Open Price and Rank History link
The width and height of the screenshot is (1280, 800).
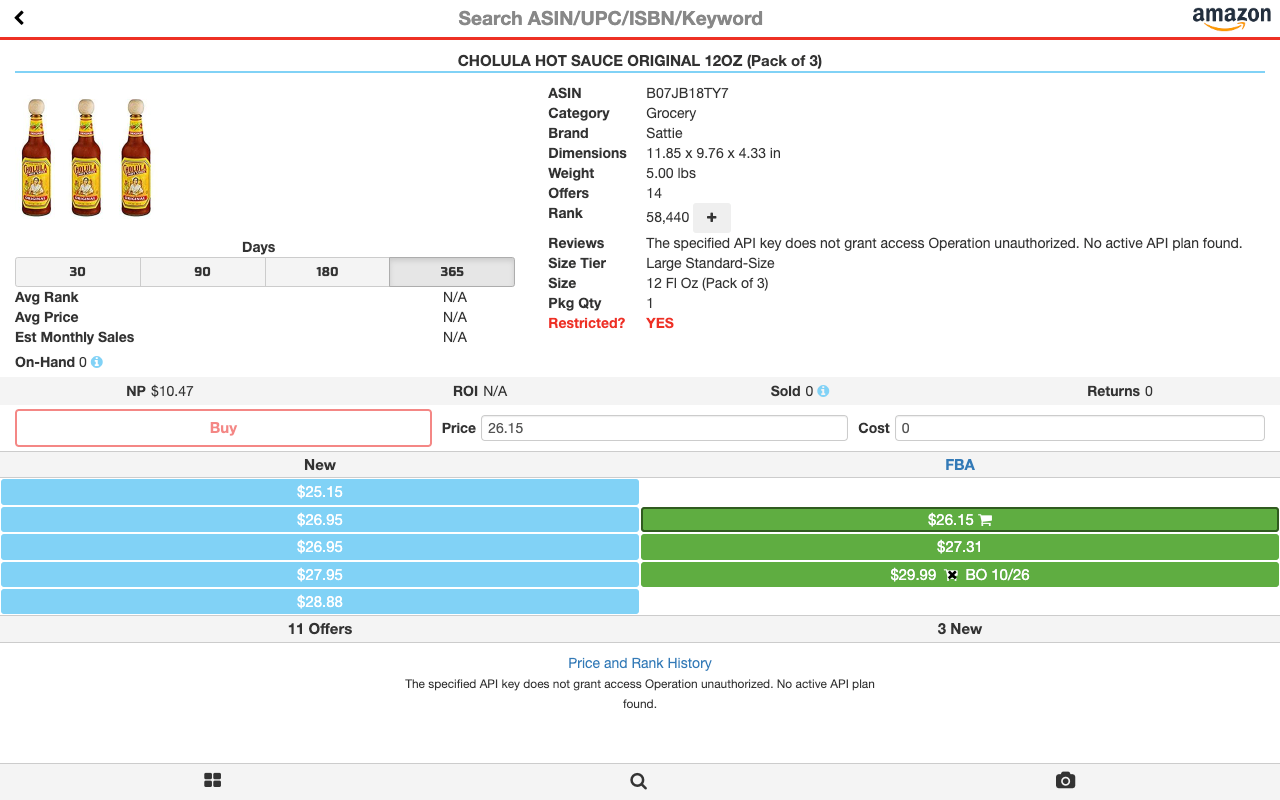coord(640,663)
